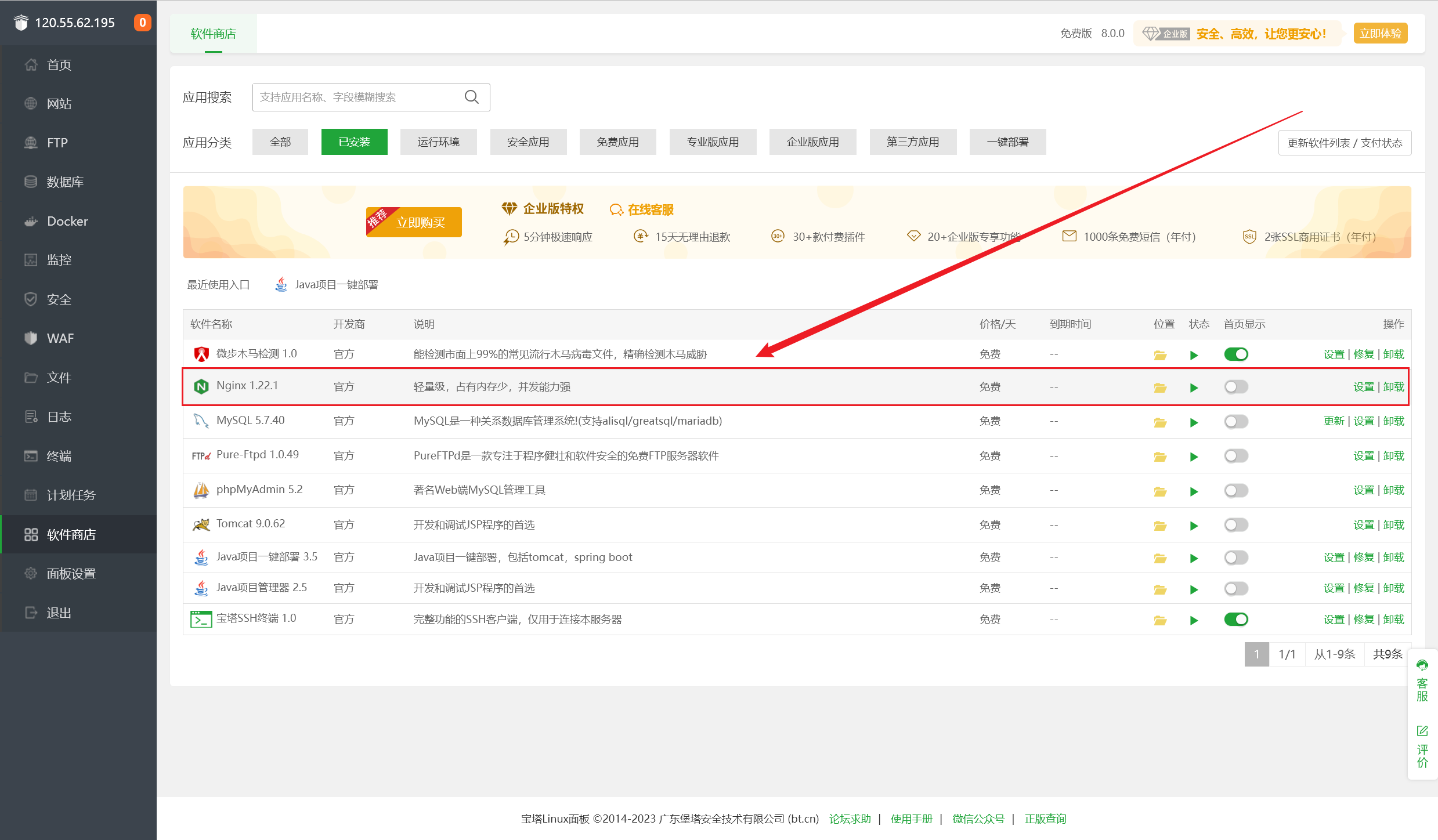1438x840 pixels.
Task: Open 微步木马检测 folder location icon
Action: 1160,355
